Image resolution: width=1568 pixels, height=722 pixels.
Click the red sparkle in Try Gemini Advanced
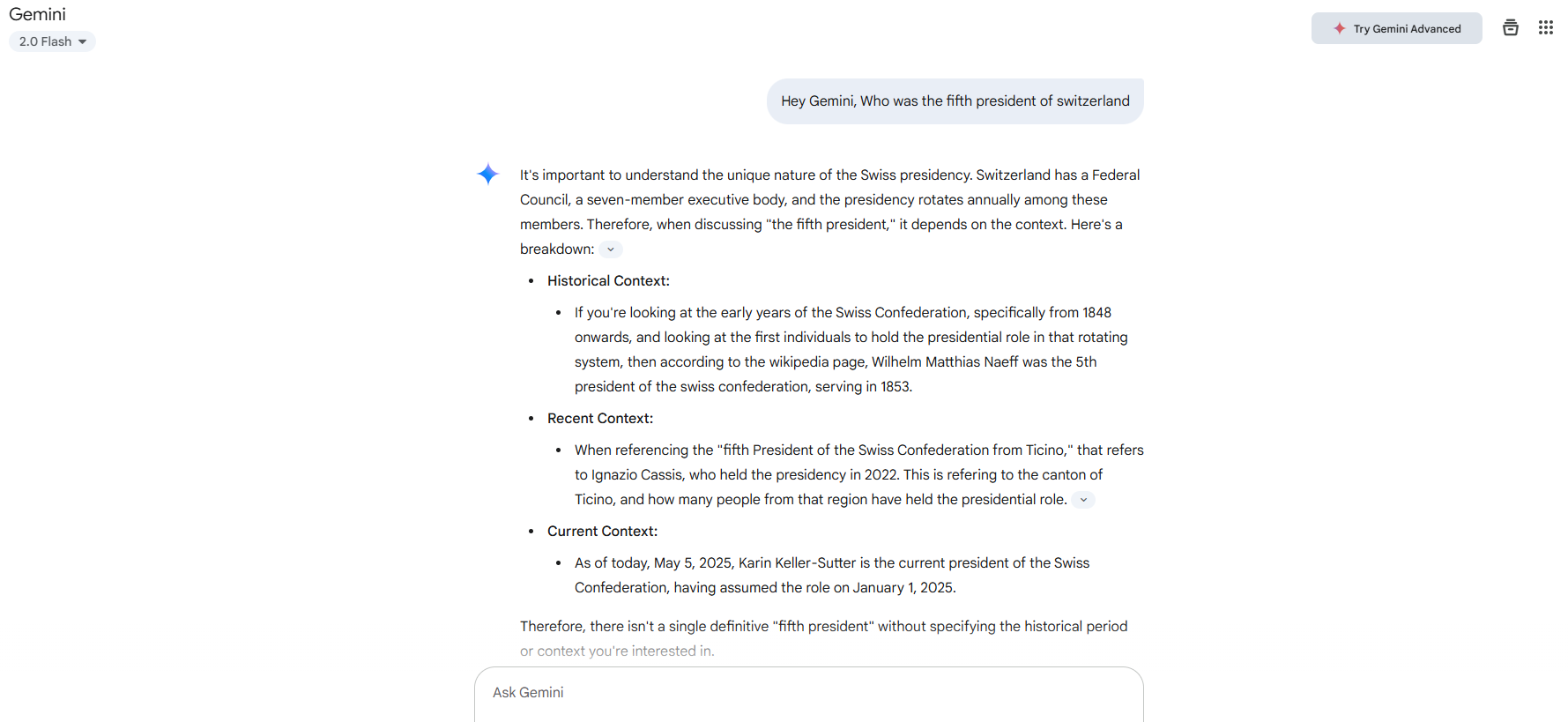coord(1339,28)
